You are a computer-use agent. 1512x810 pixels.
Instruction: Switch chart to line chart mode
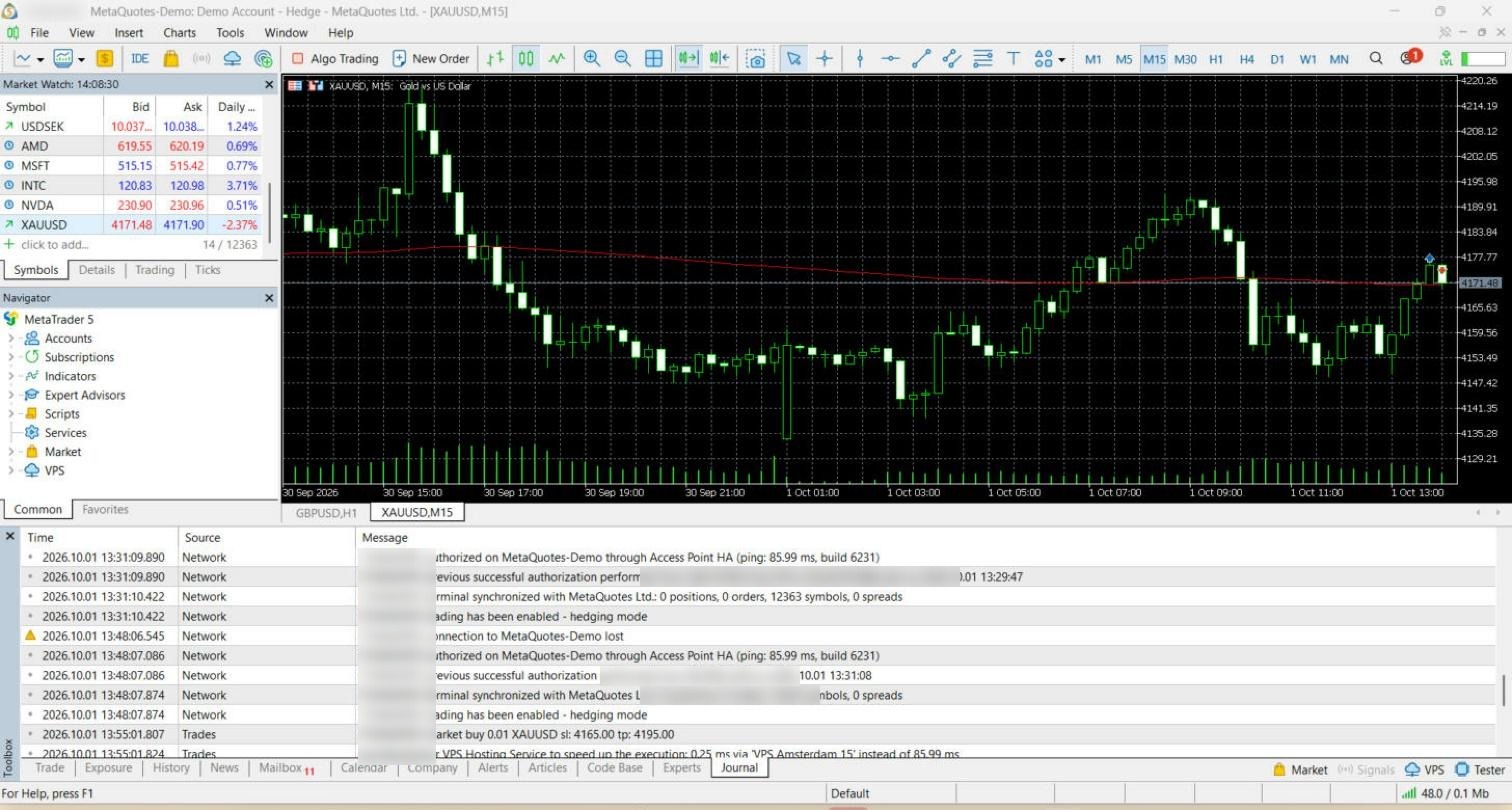pos(557,58)
